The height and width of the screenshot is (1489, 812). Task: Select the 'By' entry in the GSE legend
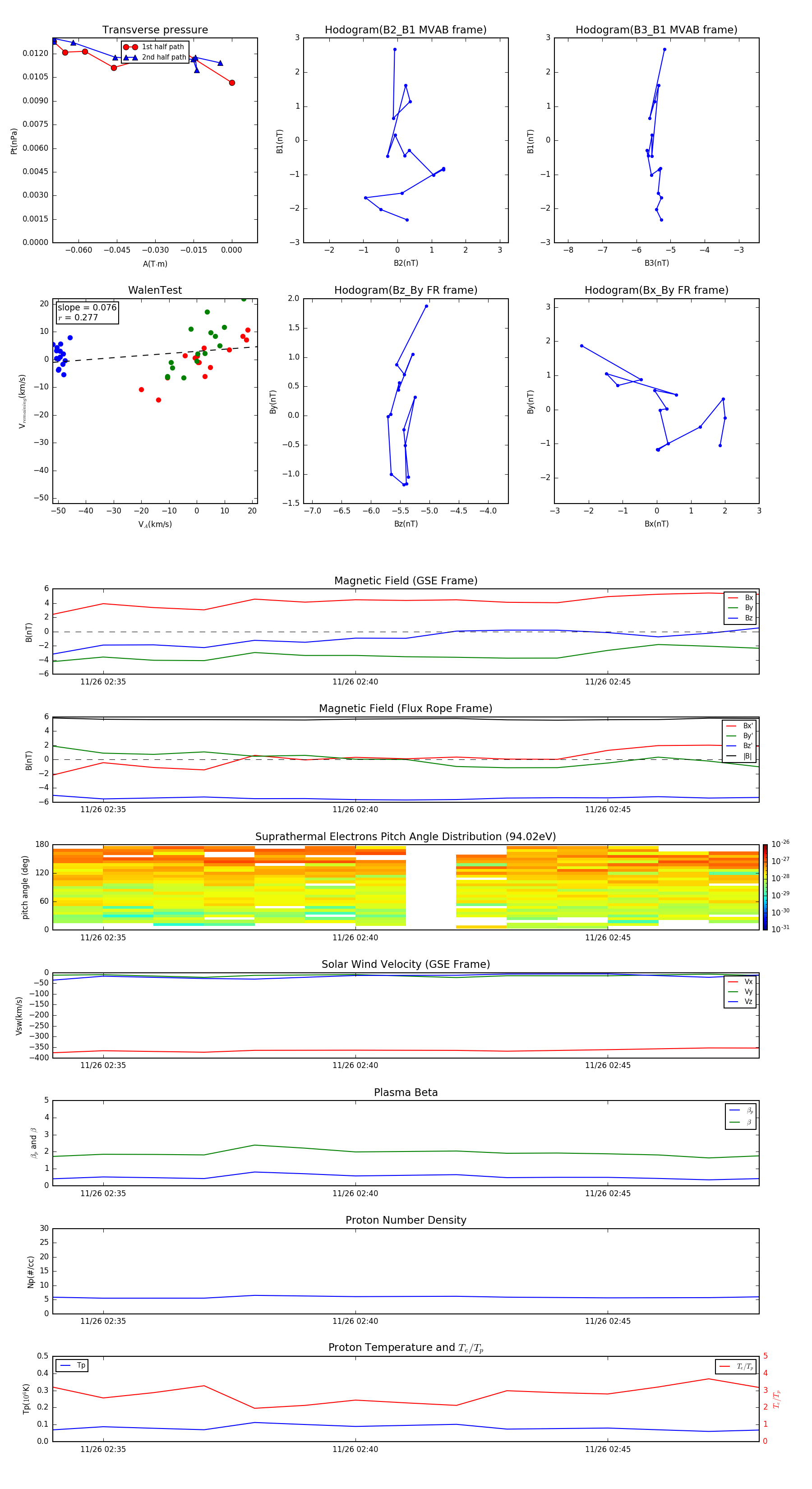point(740,607)
